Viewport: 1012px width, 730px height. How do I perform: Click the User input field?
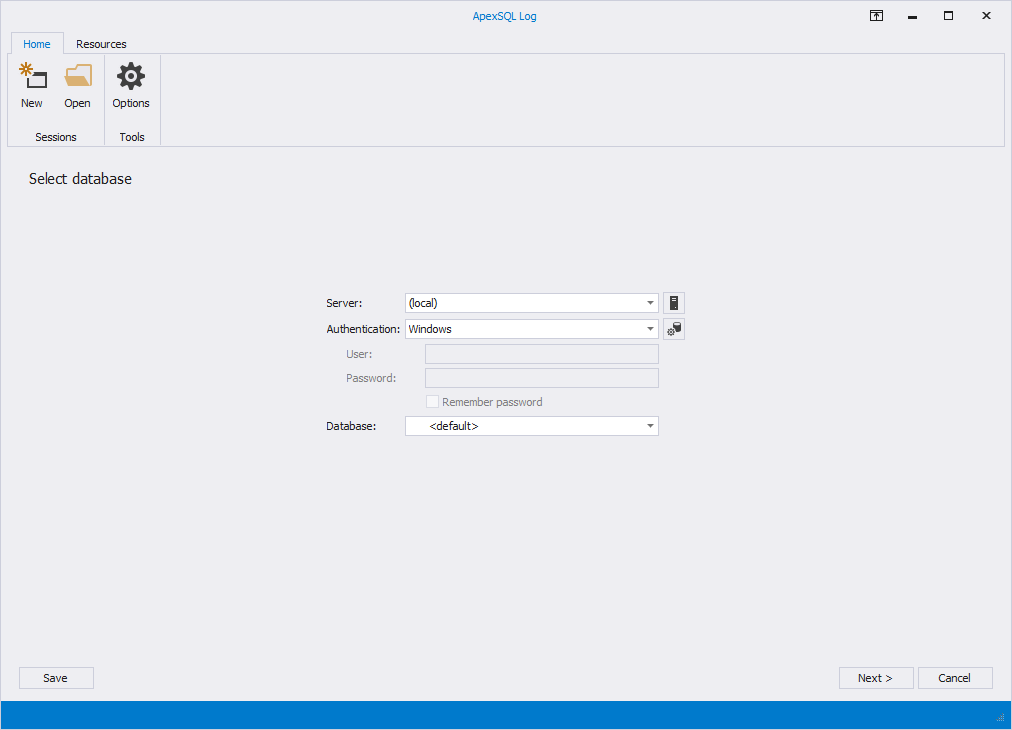click(541, 354)
